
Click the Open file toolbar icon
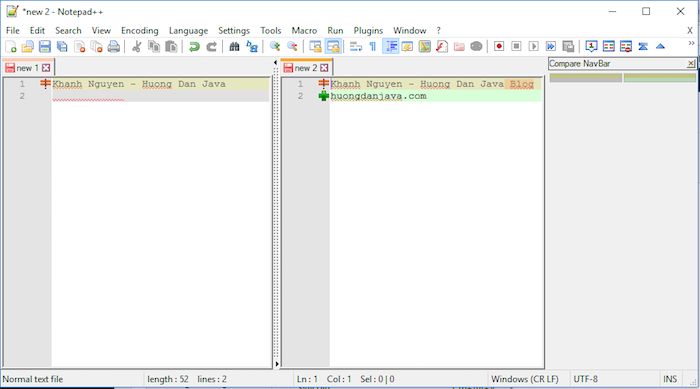pos(28,46)
